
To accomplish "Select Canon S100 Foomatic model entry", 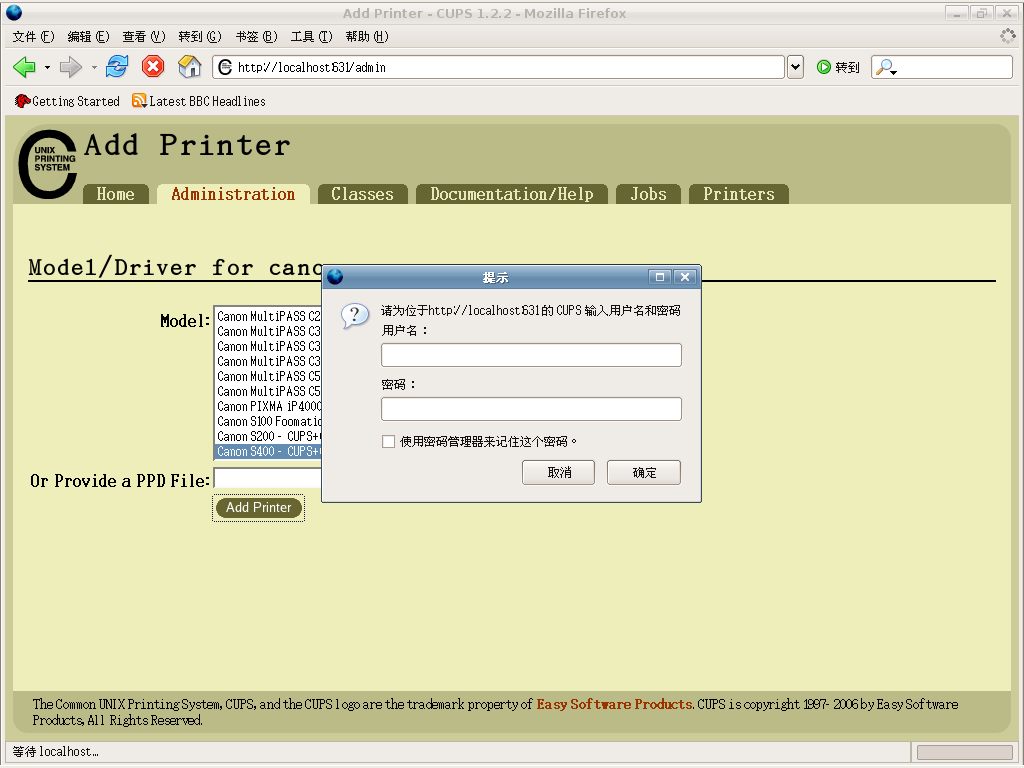I will pos(268,421).
